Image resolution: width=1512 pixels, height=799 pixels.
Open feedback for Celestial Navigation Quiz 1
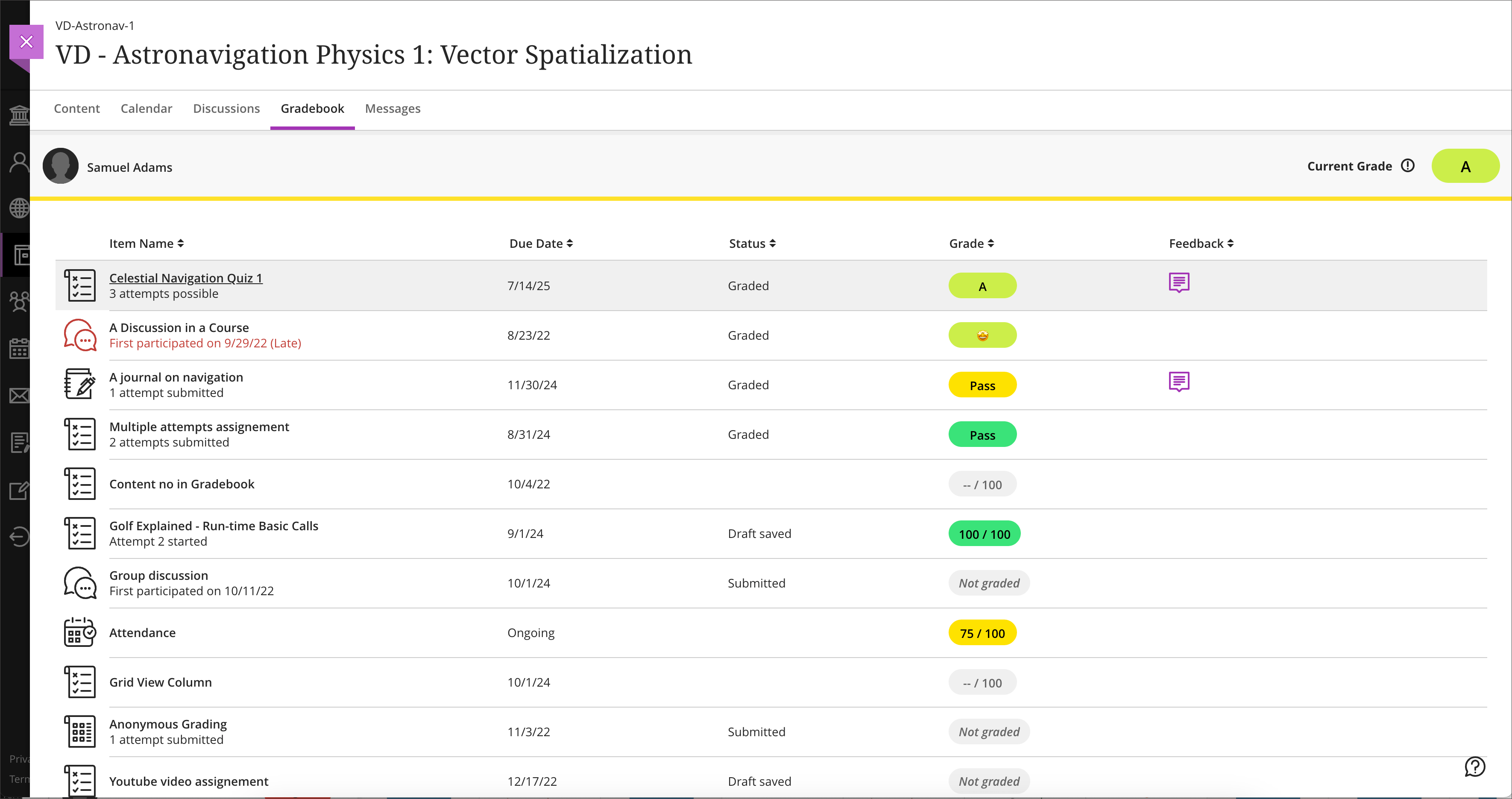(x=1179, y=283)
